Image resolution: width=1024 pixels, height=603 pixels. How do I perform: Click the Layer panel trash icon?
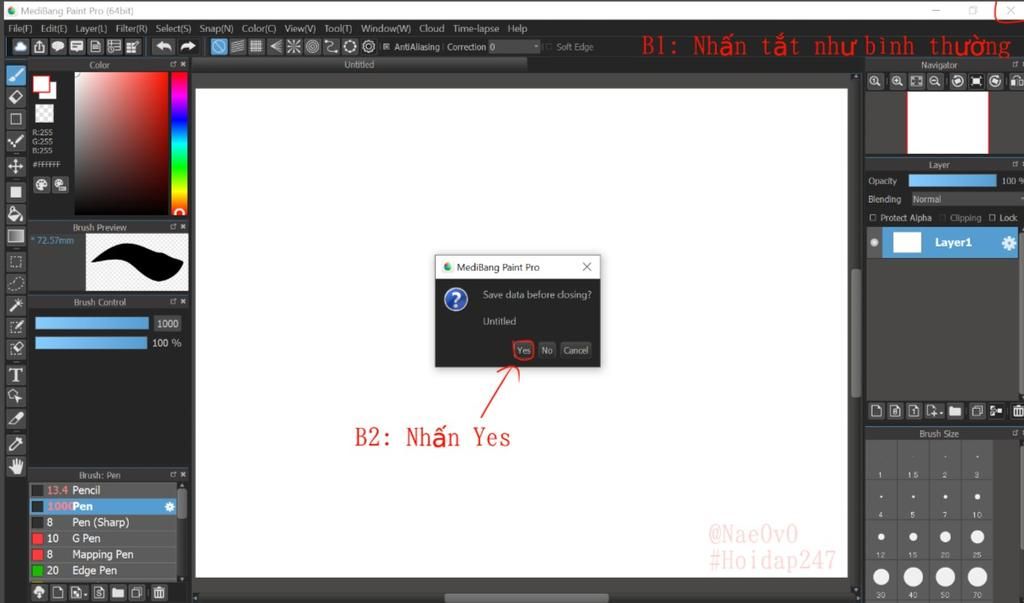tap(1017, 411)
